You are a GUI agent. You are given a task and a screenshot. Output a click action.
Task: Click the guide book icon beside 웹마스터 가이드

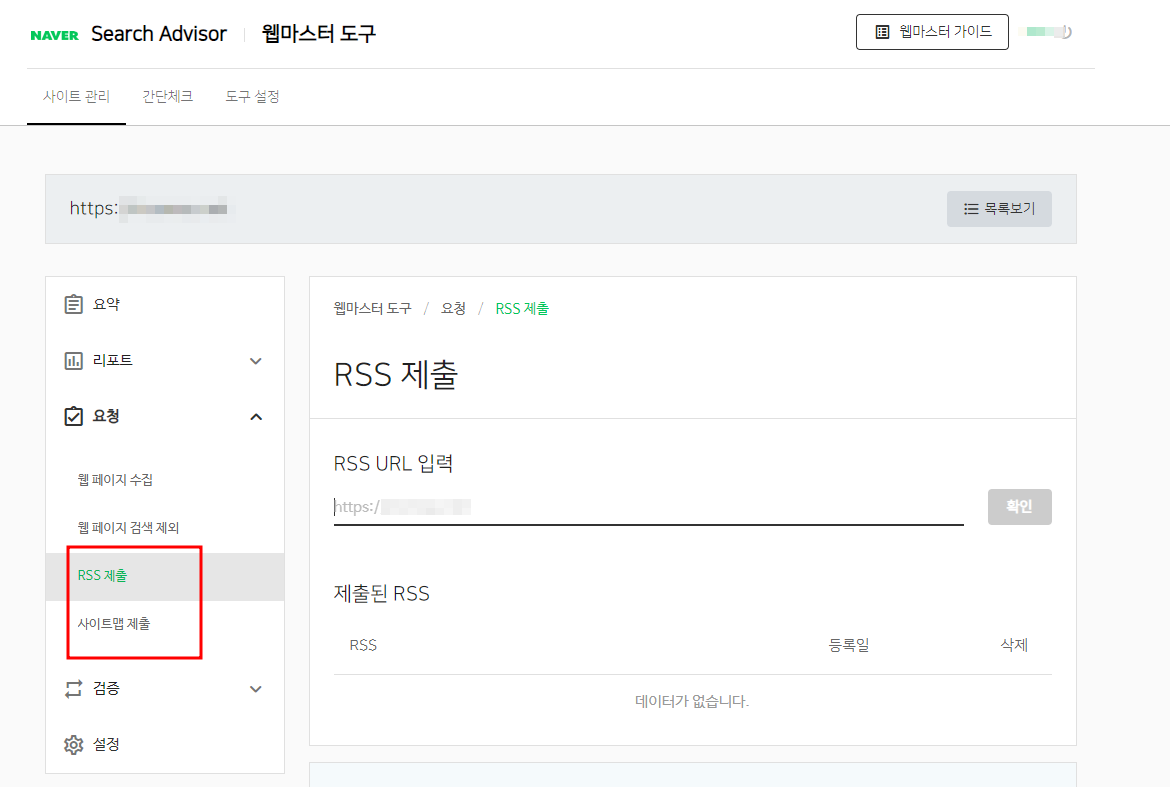click(x=881, y=31)
